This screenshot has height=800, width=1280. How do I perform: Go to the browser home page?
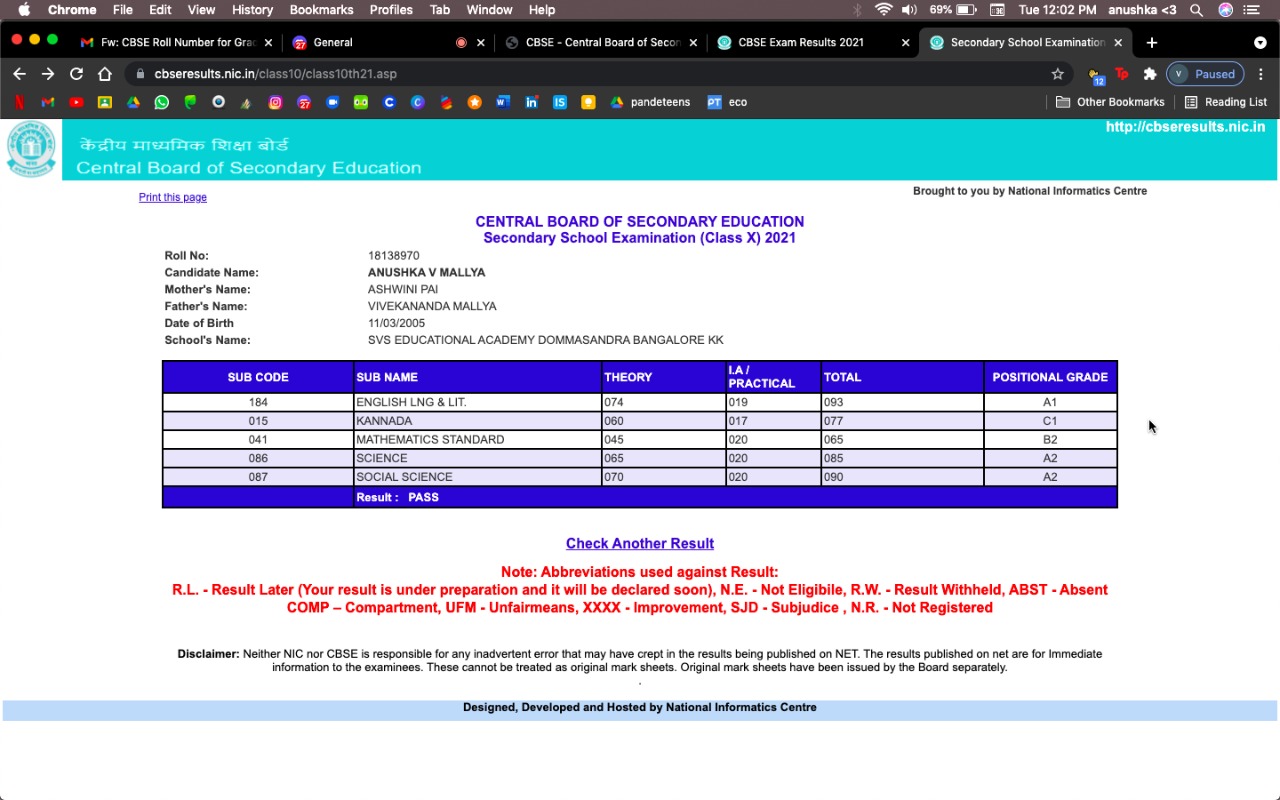point(105,74)
